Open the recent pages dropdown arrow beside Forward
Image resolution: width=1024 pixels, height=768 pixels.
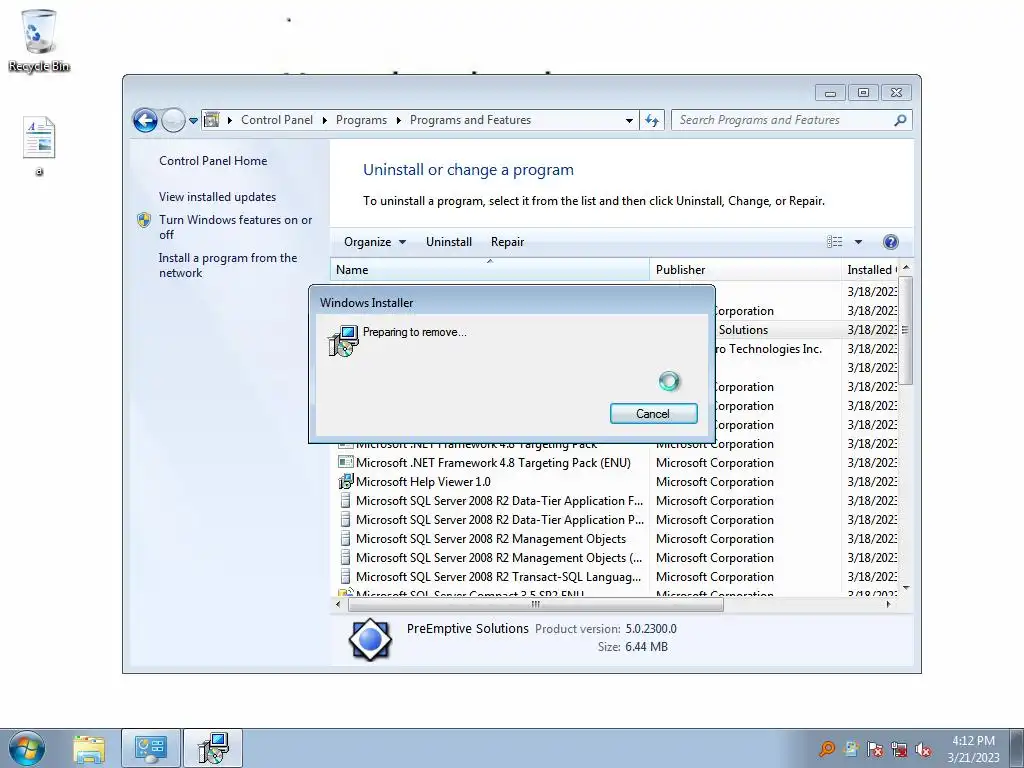click(193, 121)
